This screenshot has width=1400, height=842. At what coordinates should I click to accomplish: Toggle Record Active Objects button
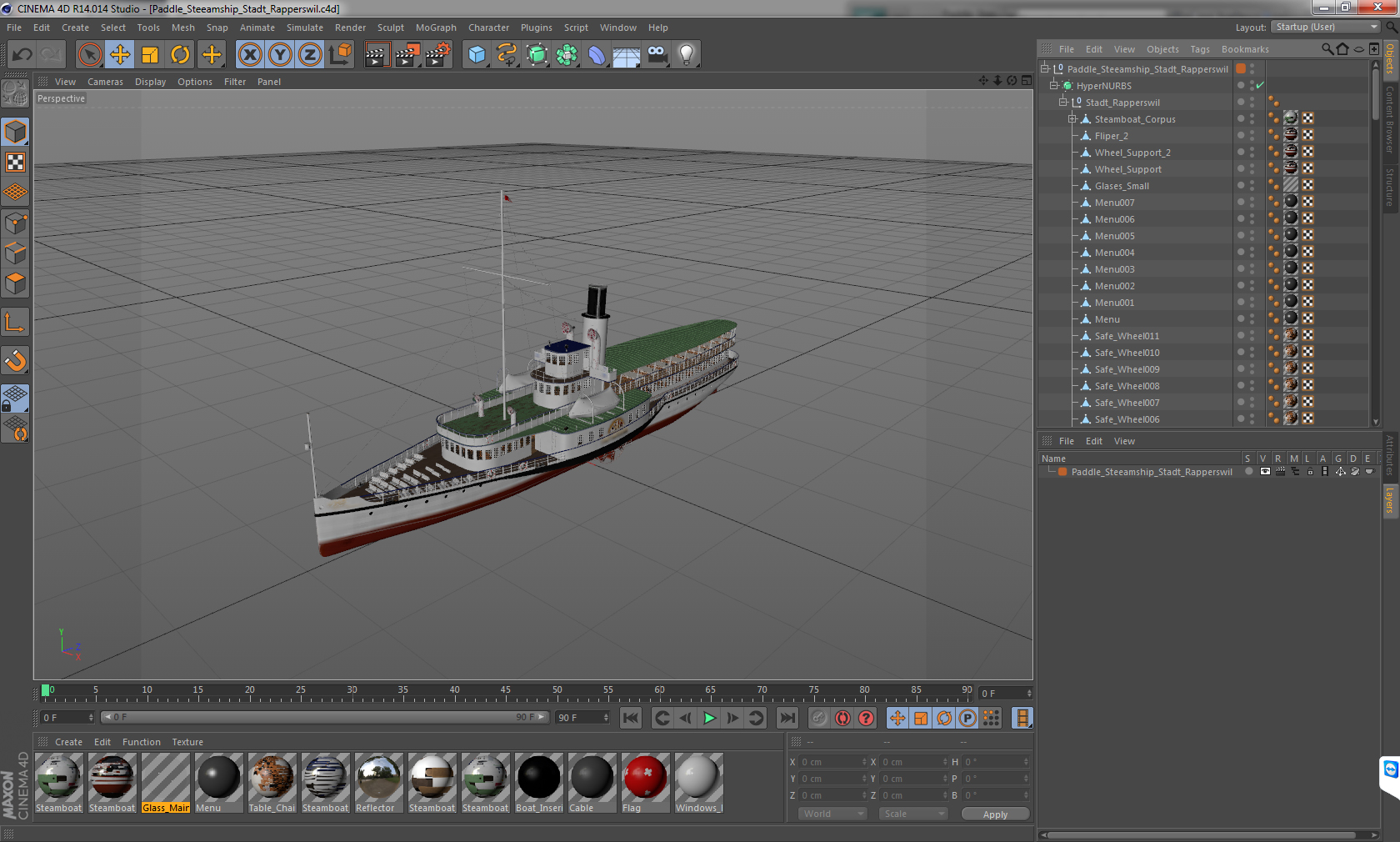pyautogui.click(x=819, y=718)
